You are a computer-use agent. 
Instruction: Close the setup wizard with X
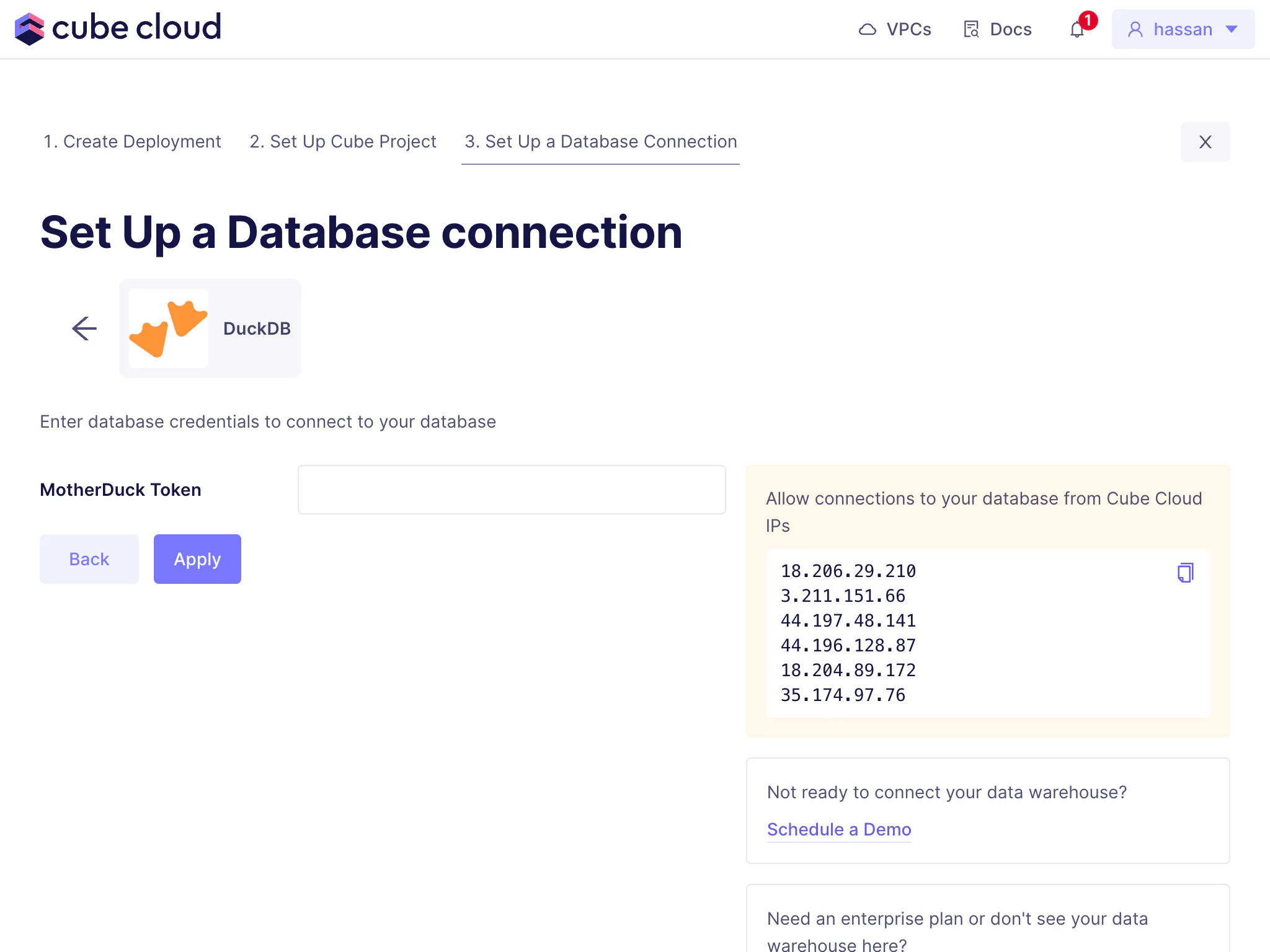pyautogui.click(x=1205, y=142)
